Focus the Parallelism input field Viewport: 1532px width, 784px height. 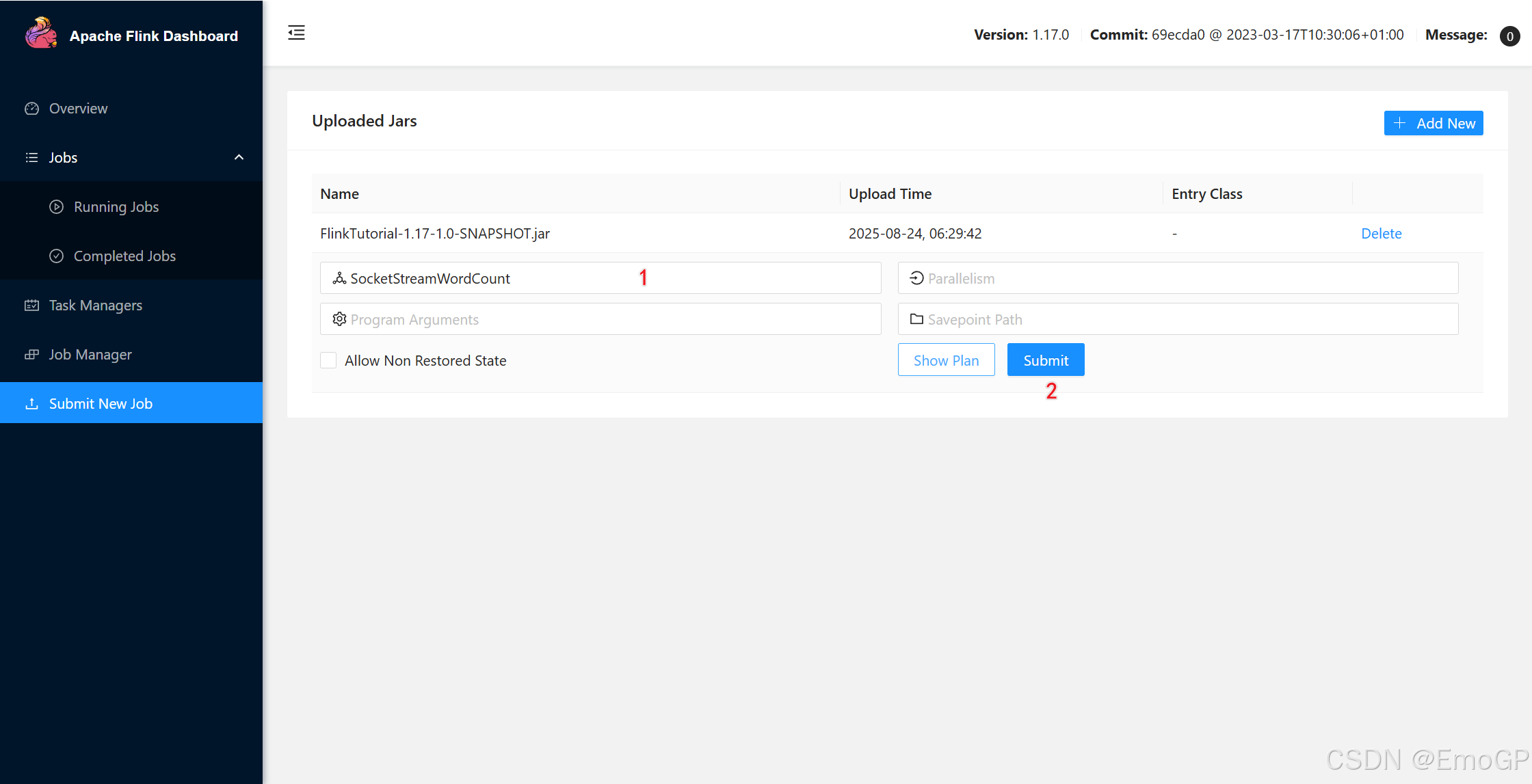(x=1178, y=278)
